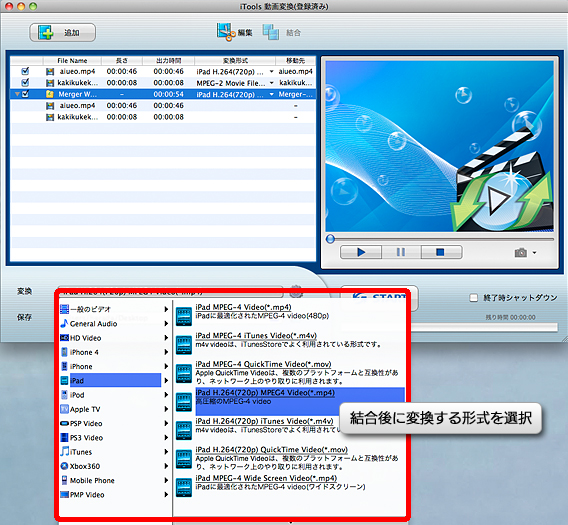Screen dimensions: 568x525
Task: Open format dropdown for MPEG-2 Movie File row
Action: pos(271,83)
